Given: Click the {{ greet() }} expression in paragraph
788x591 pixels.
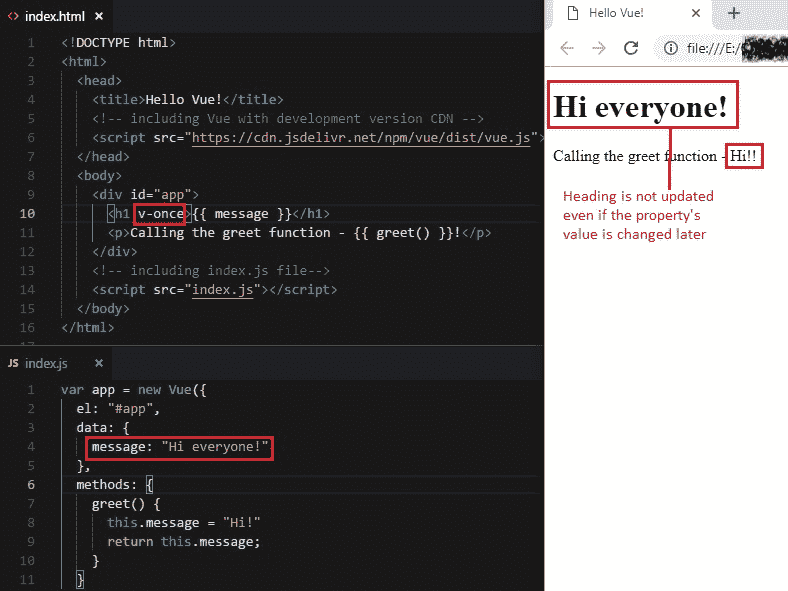Looking at the screenshot, I should pyautogui.click(x=404, y=233).
